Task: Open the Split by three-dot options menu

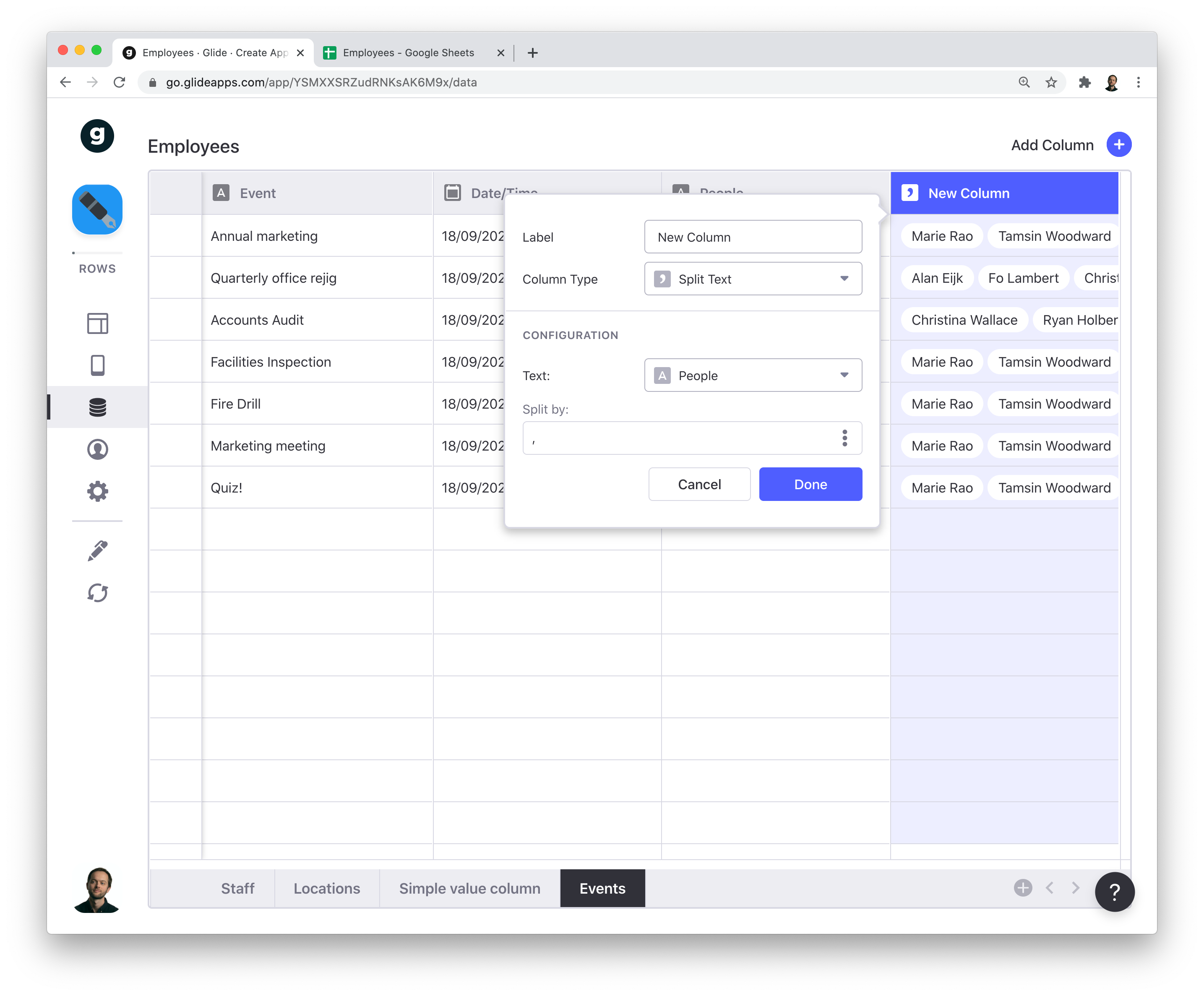Action: (x=844, y=438)
